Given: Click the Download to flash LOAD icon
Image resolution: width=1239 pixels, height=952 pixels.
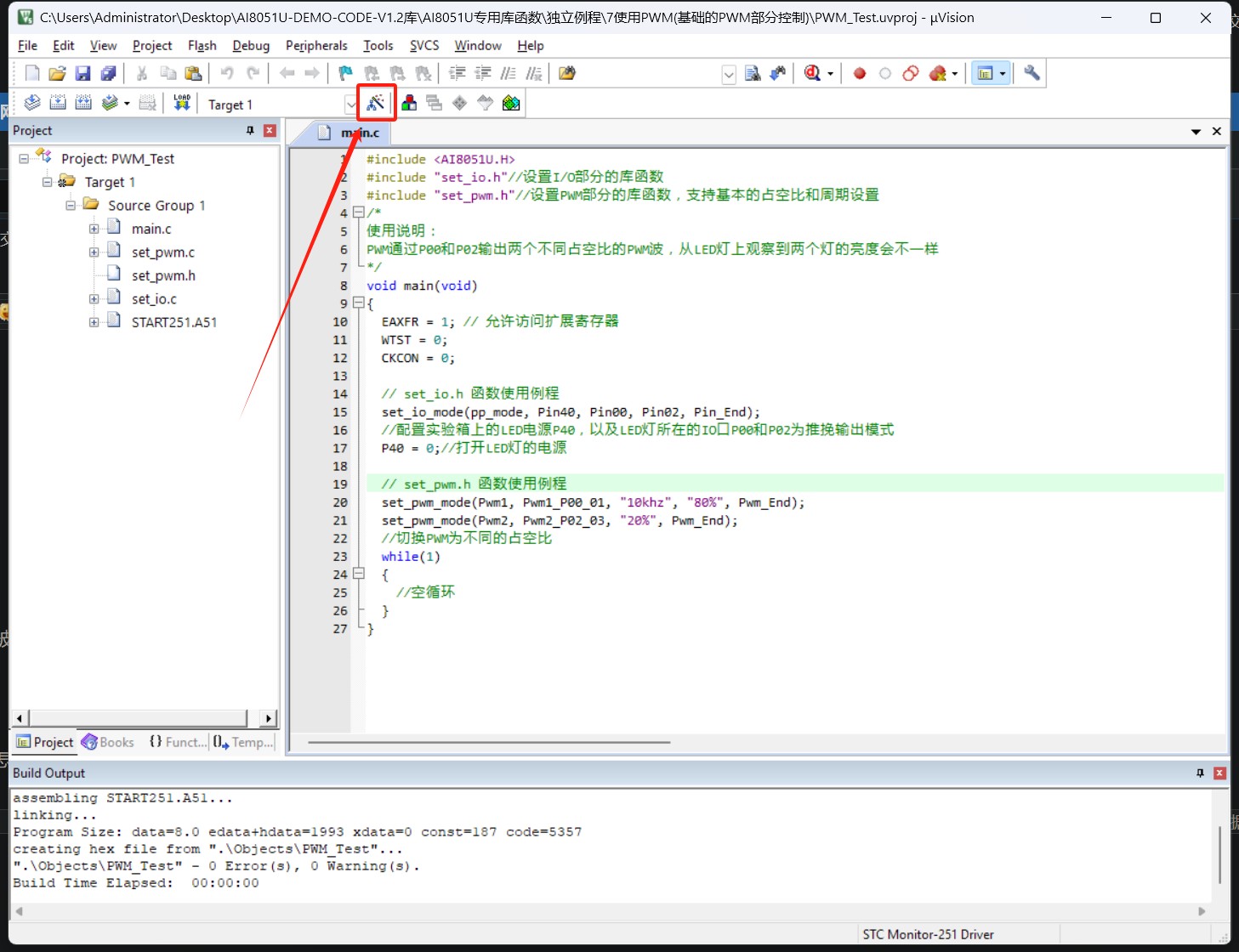Looking at the screenshot, I should tap(182, 104).
